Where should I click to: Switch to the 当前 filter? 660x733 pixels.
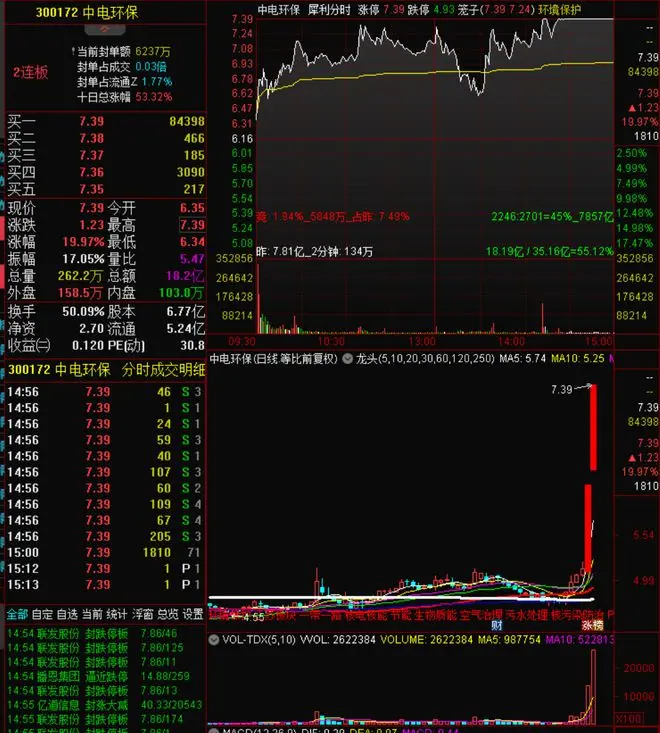tap(93, 613)
